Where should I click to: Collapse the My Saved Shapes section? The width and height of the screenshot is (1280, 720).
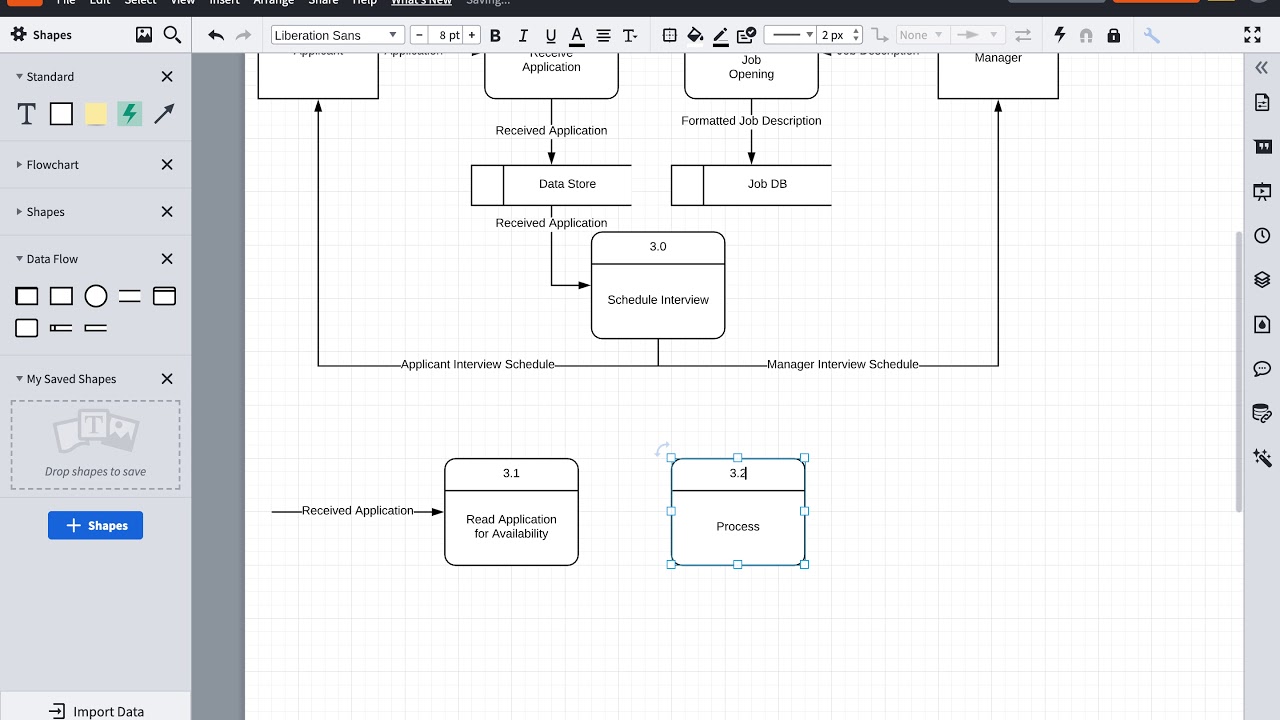click(x=19, y=378)
